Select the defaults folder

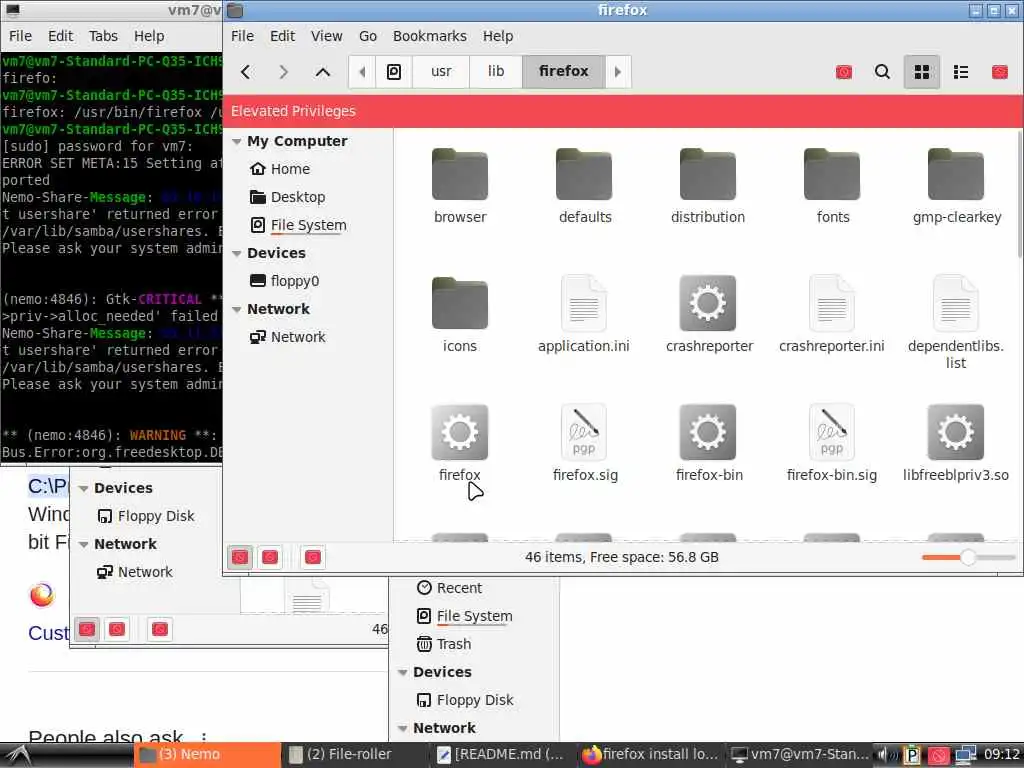(584, 186)
